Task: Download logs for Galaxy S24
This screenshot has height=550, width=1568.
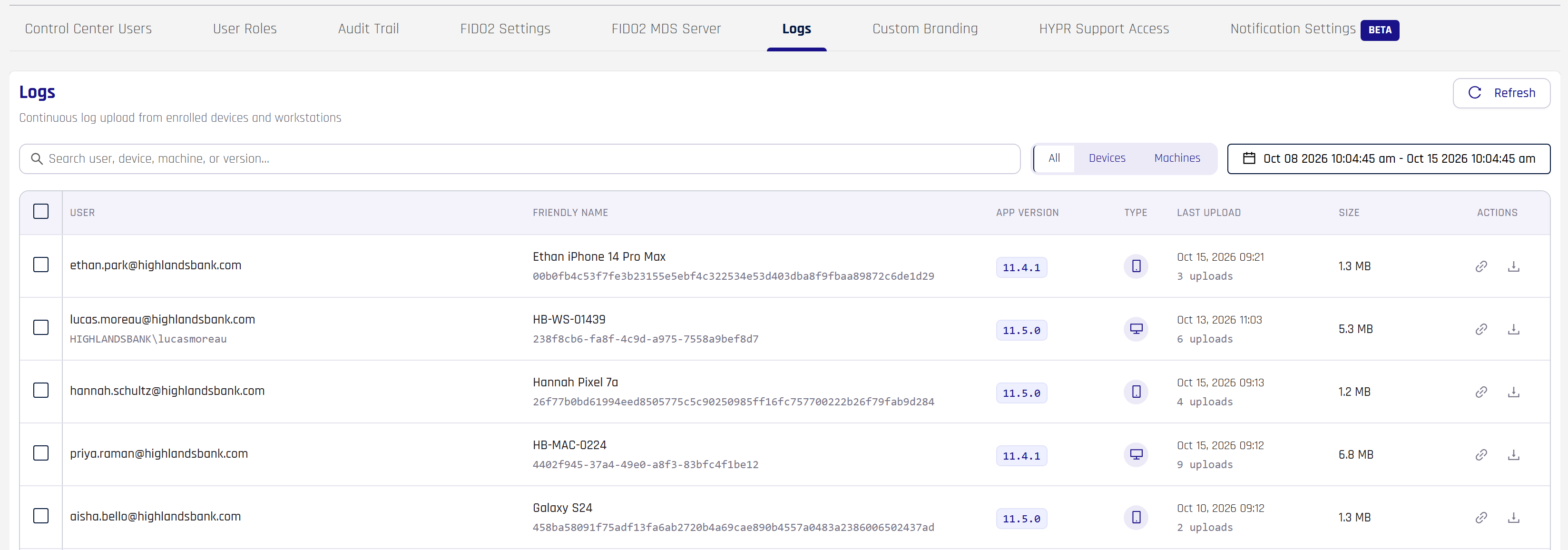Action: pyautogui.click(x=1513, y=517)
